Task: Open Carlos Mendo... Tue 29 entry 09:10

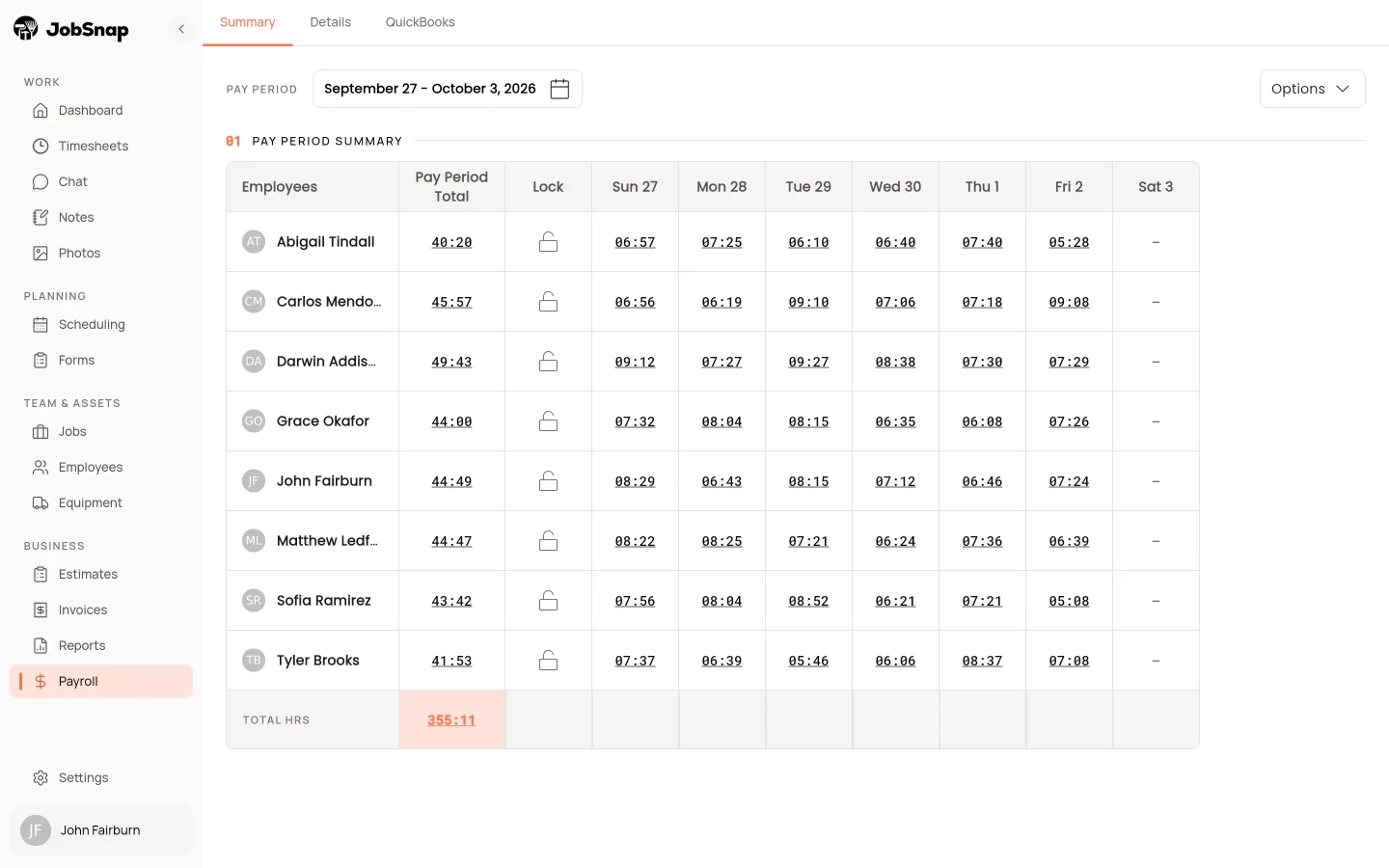Action: click(808, 302)
